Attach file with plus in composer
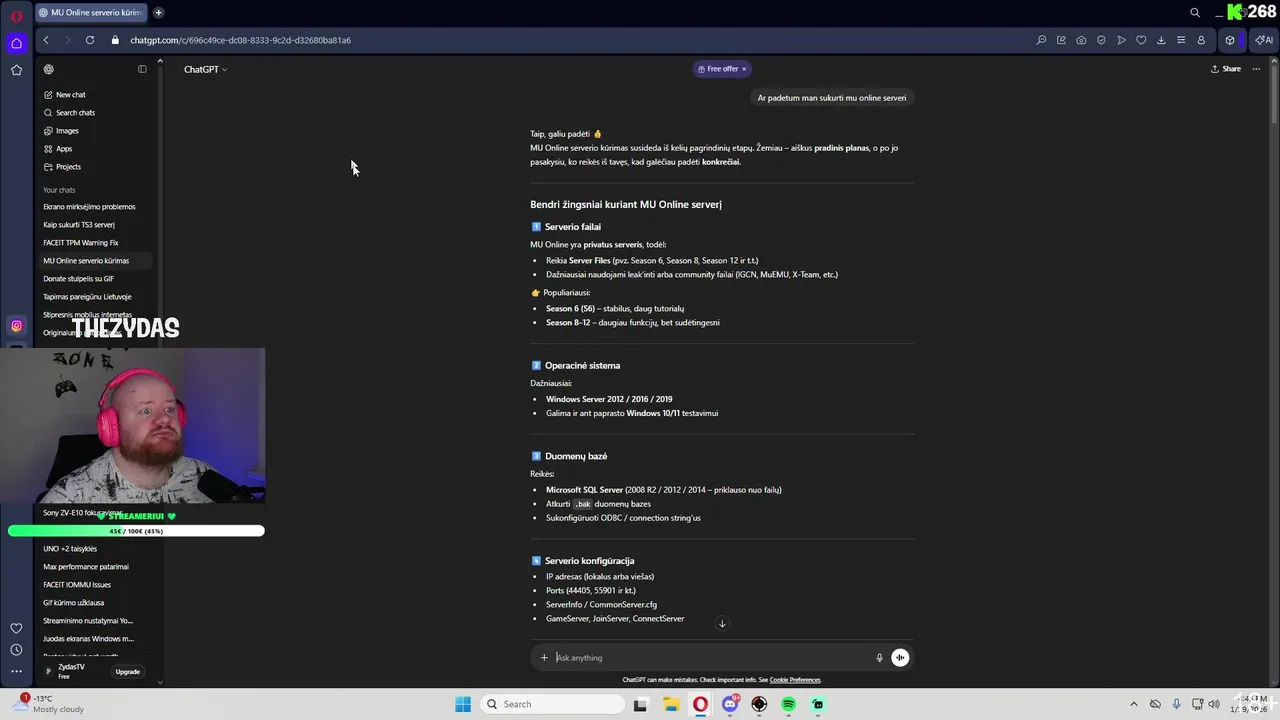 pyautogui.click(x=544, y=657)
